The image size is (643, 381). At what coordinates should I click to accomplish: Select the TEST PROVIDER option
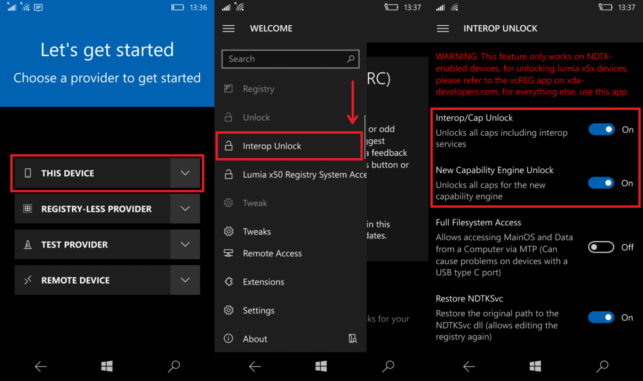tap(92, 244)
